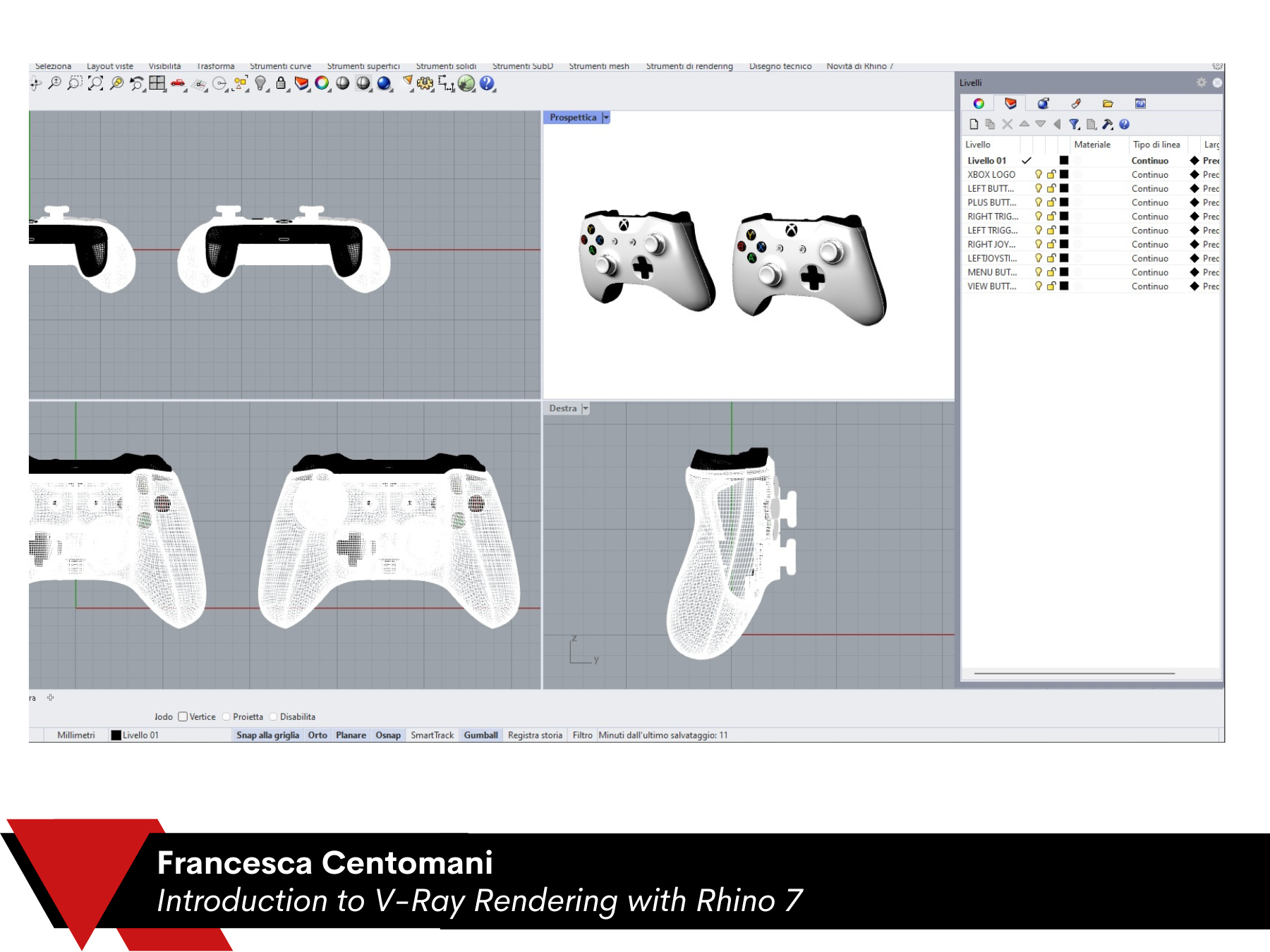Viewport: 1270px width, 952px height.
Task: Open Tipo di linea of XBOX LOGO layer
Action: [x=1150, y=175]
